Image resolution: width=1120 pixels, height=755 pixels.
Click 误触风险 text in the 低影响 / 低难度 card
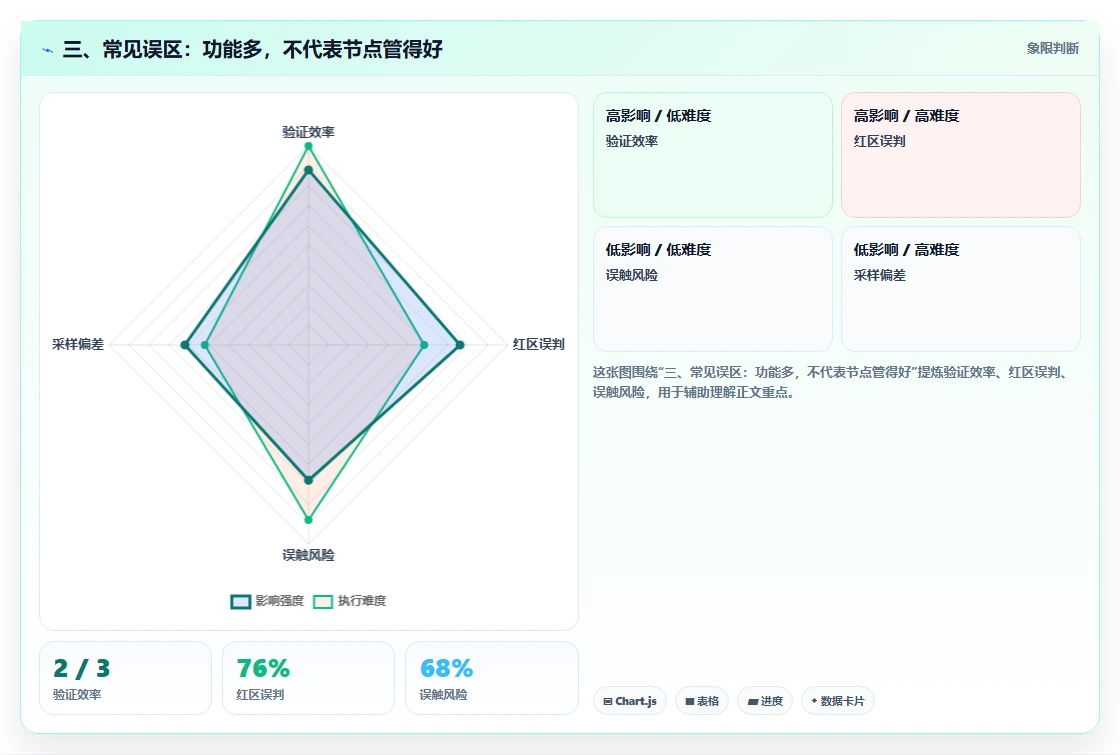pyautogui.click(x=631, y=276)
